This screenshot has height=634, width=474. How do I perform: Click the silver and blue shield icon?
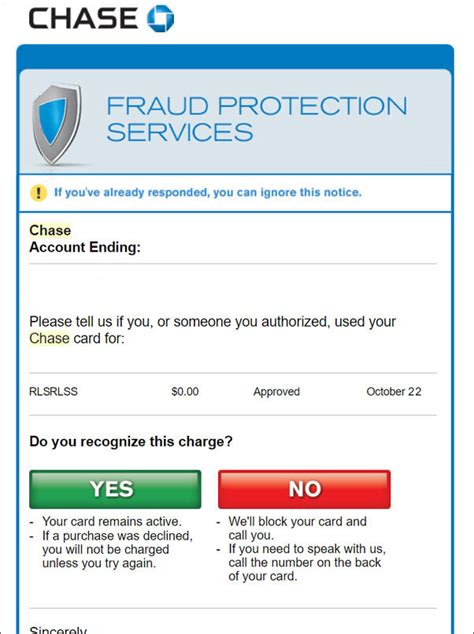coord(57,124)
